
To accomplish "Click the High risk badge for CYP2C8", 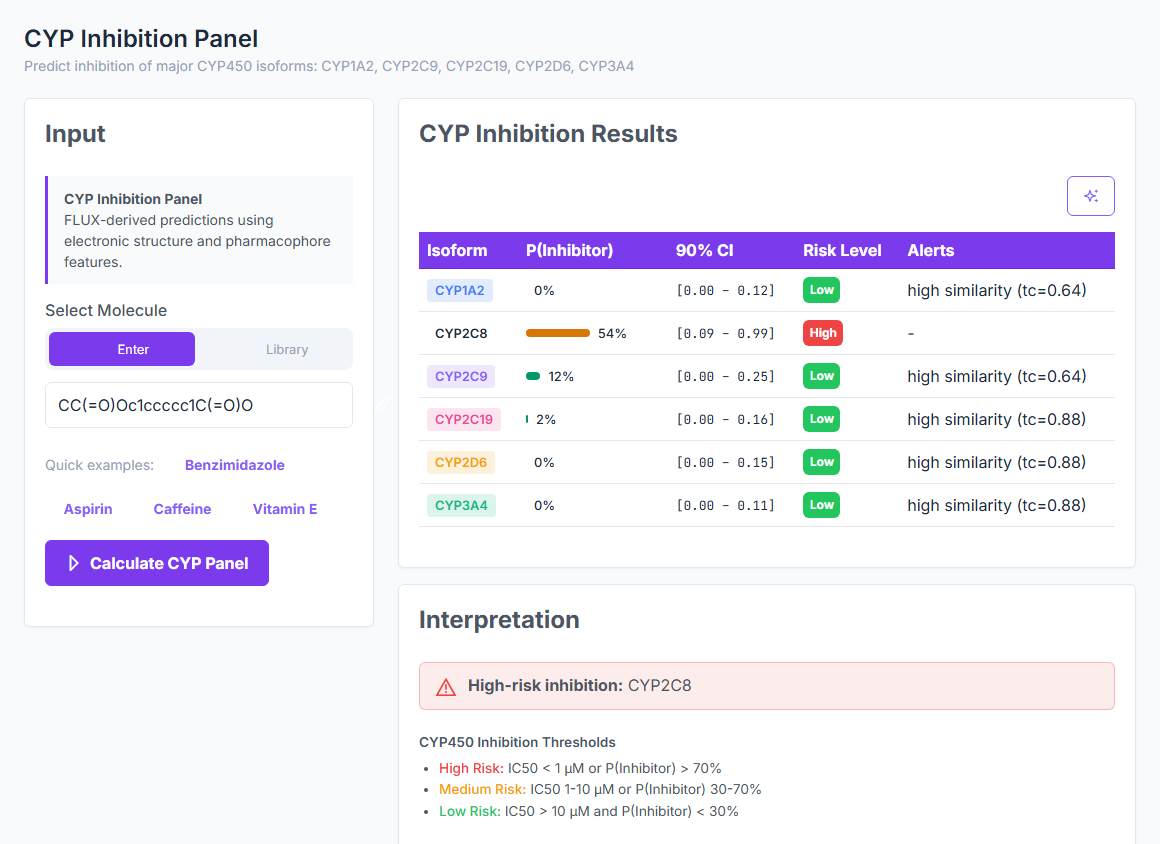I will tap(823, 334).
